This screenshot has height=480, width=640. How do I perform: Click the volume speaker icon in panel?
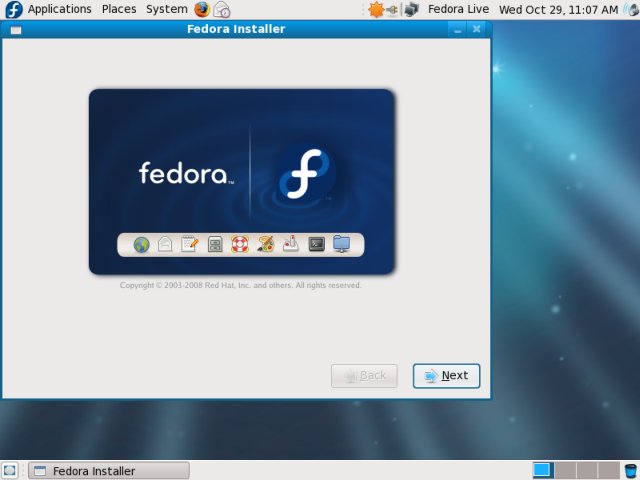pyautogui.click(x=632, y=9)
